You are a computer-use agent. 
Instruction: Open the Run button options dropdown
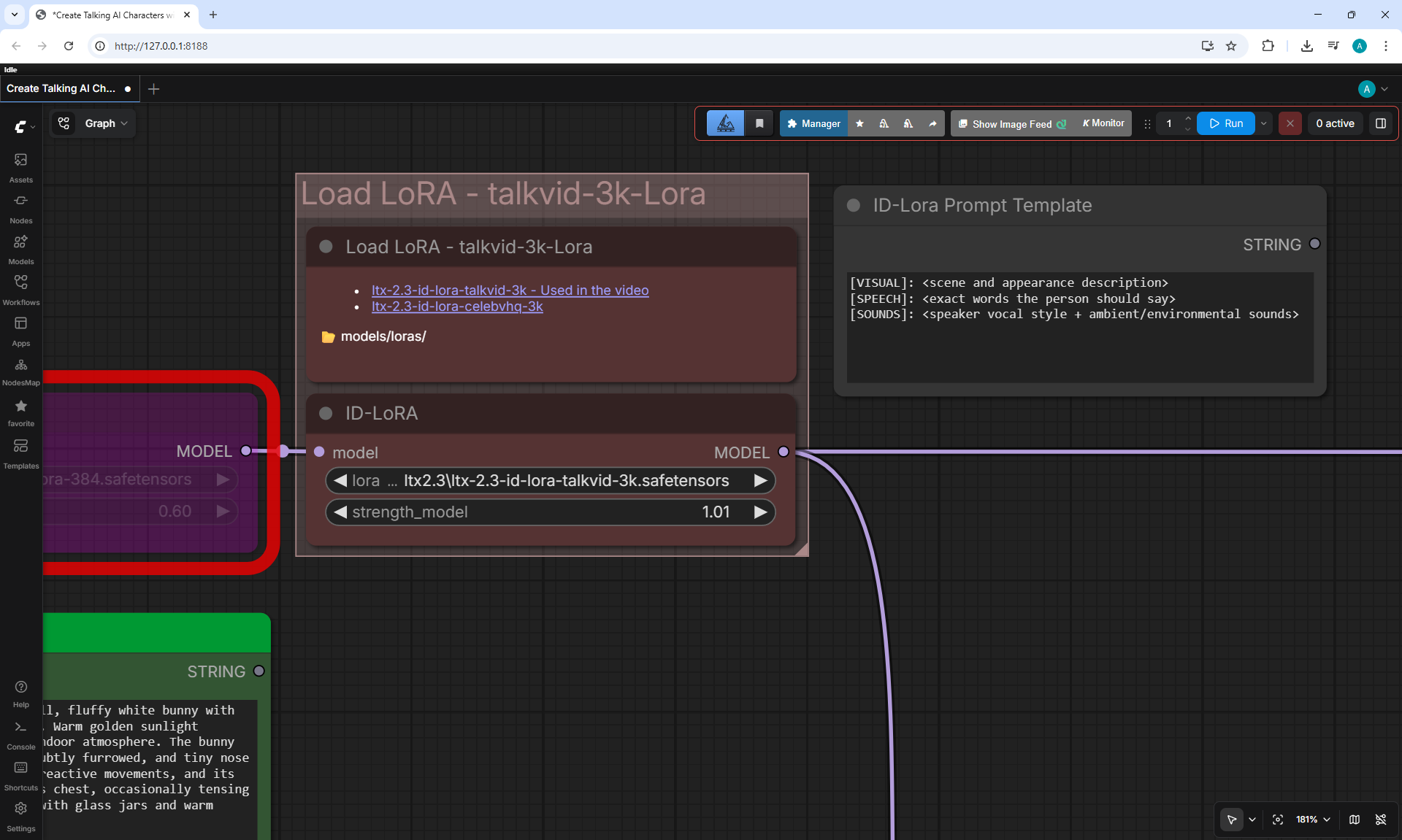tap(1263, 123)
